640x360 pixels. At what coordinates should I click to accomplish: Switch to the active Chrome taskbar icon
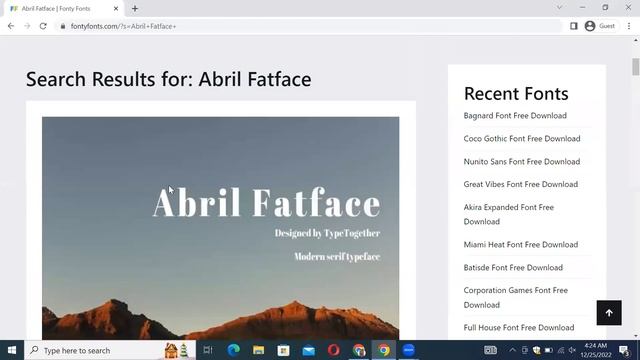(384, 350)
